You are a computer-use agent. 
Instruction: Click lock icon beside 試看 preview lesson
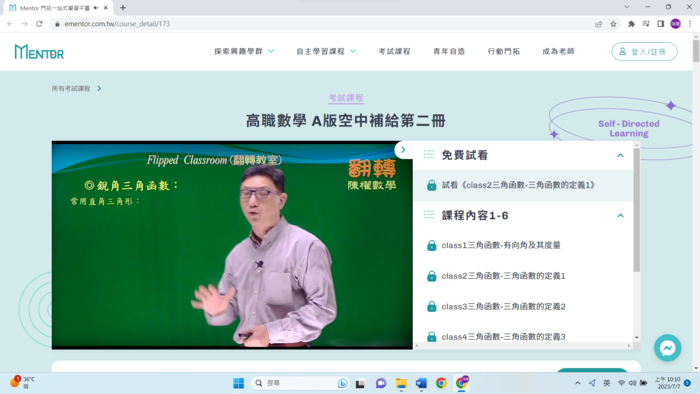pyautogui.click(x=431, y=185)
